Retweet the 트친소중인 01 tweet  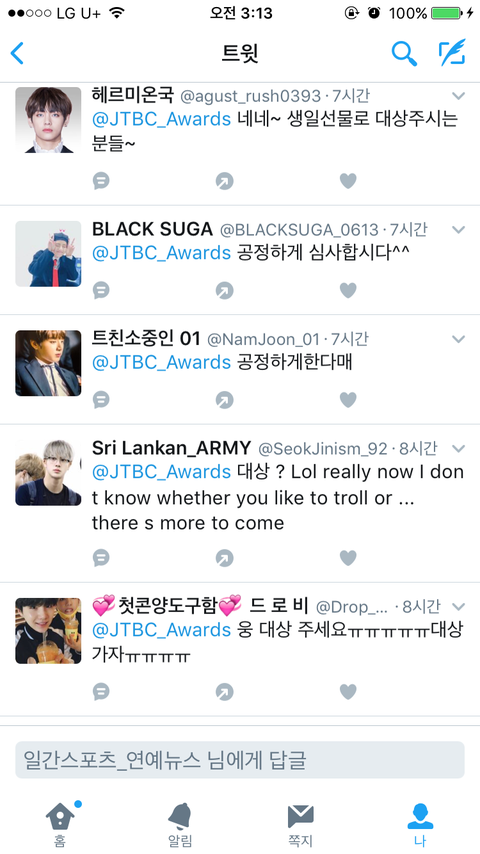click(224, 400)
